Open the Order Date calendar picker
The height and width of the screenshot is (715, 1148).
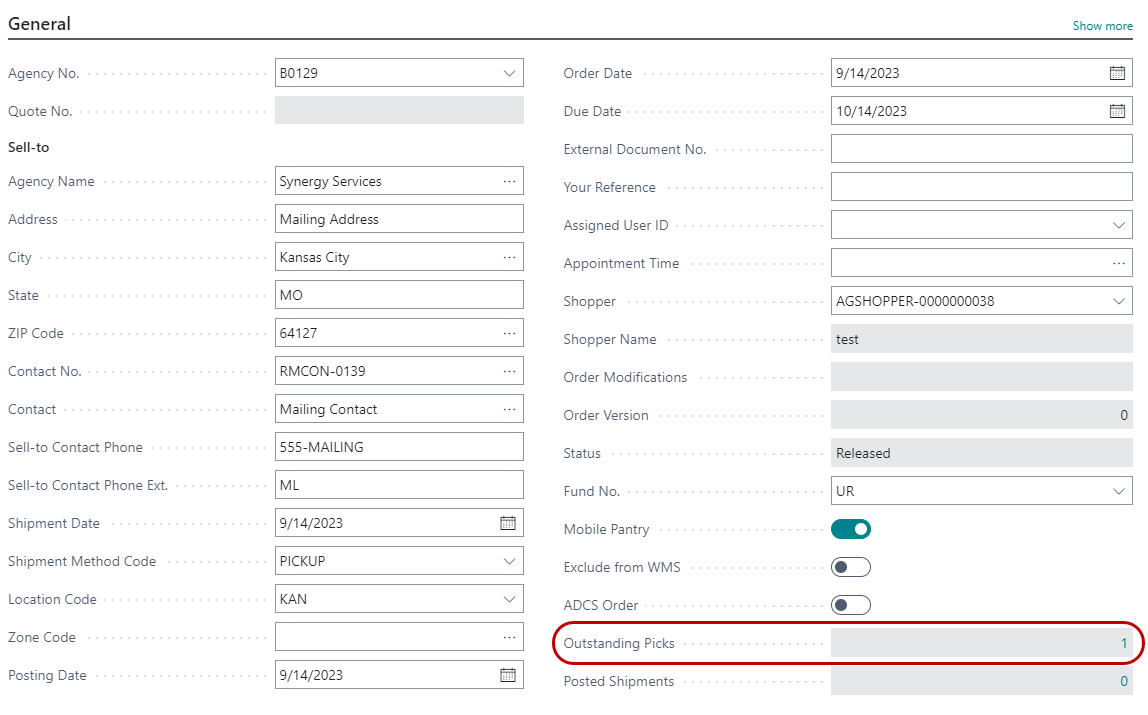[x=1117, y=73]
